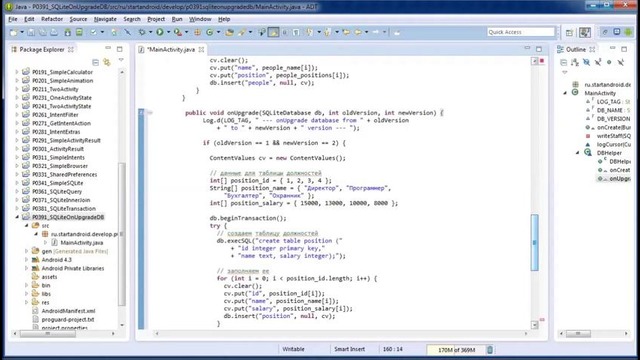This screenshot has width=640, height=360.
Task: Click the New file toolbar icon
Action: coord(13,32)
